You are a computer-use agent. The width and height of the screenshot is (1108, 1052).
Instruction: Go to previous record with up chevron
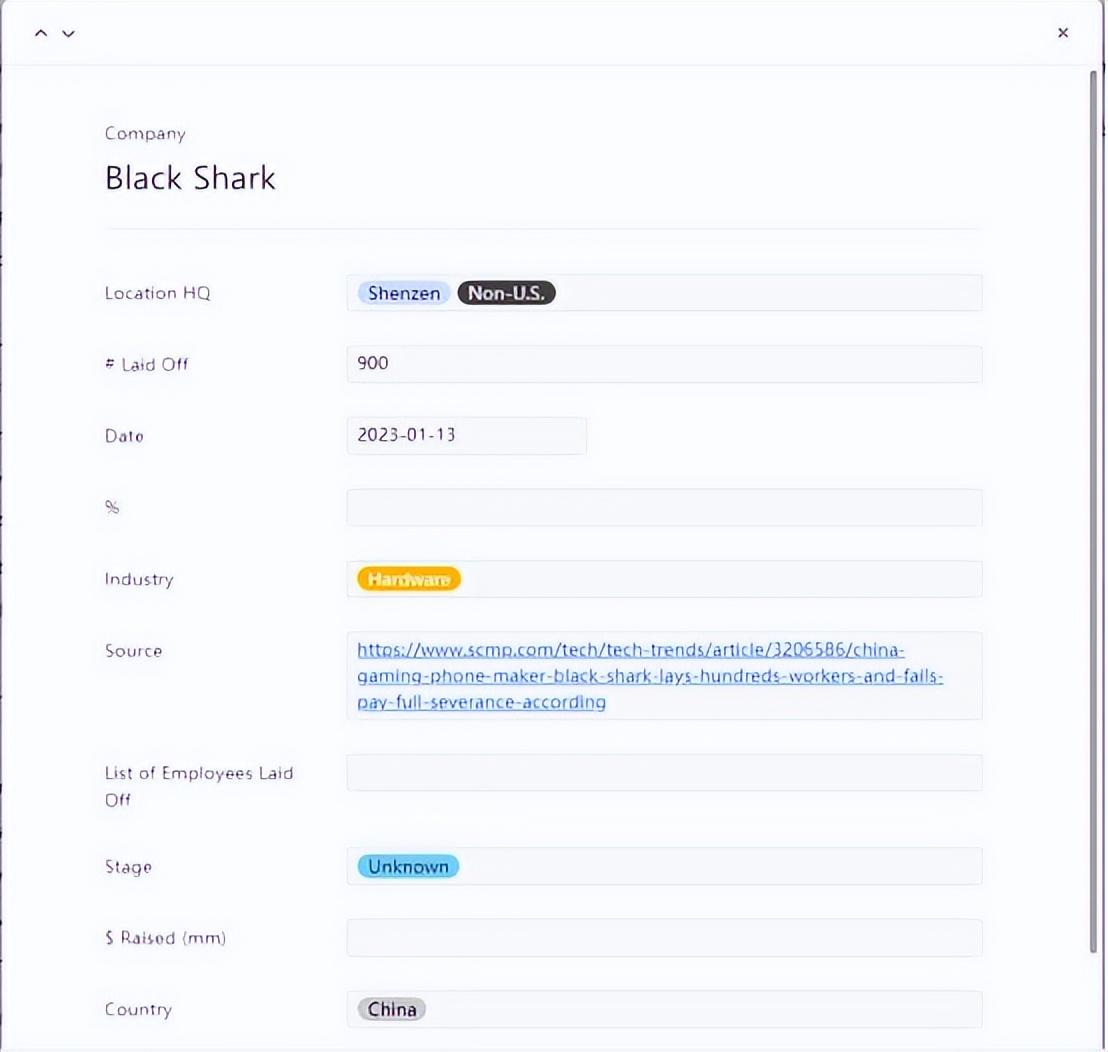[41, 33]
